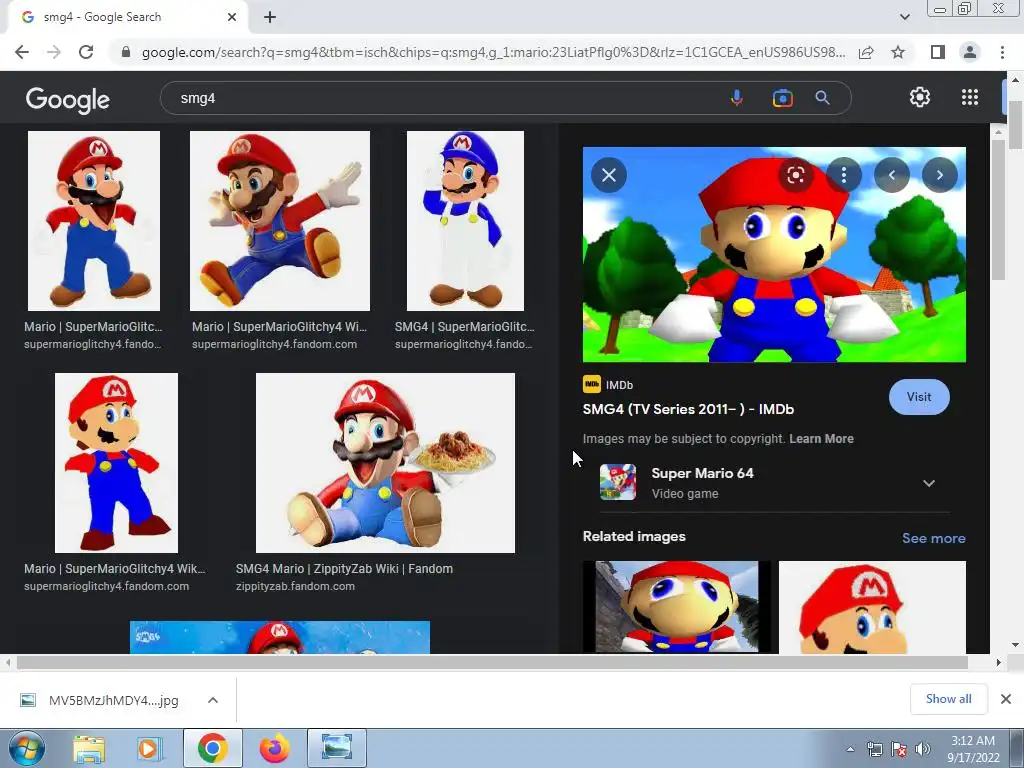This screenshot has width=1024, height=768.
Task: Open blue-capped SMG4 character image
Action: (x=465, y=221)
